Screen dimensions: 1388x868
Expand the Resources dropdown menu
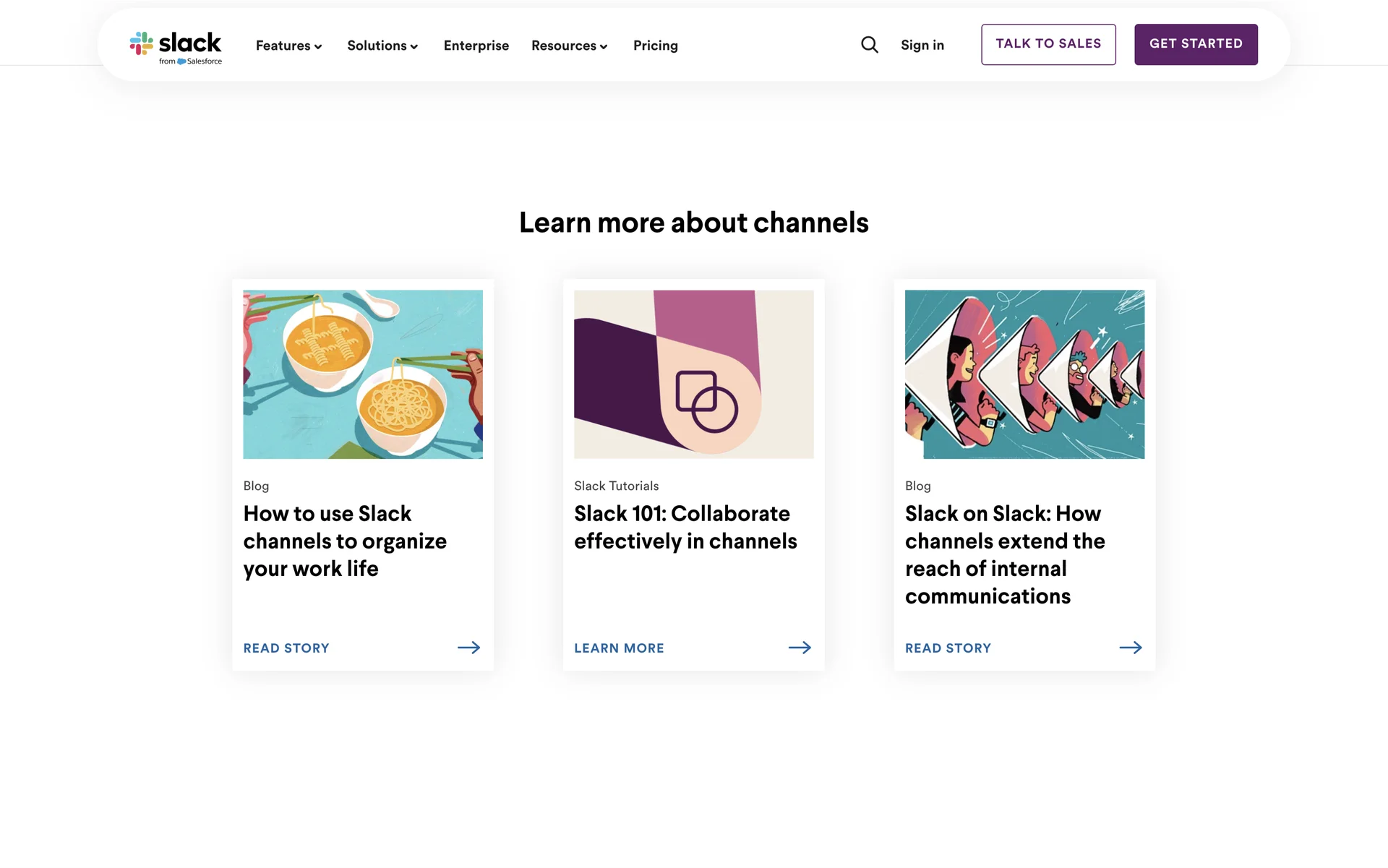pos(569,46)
